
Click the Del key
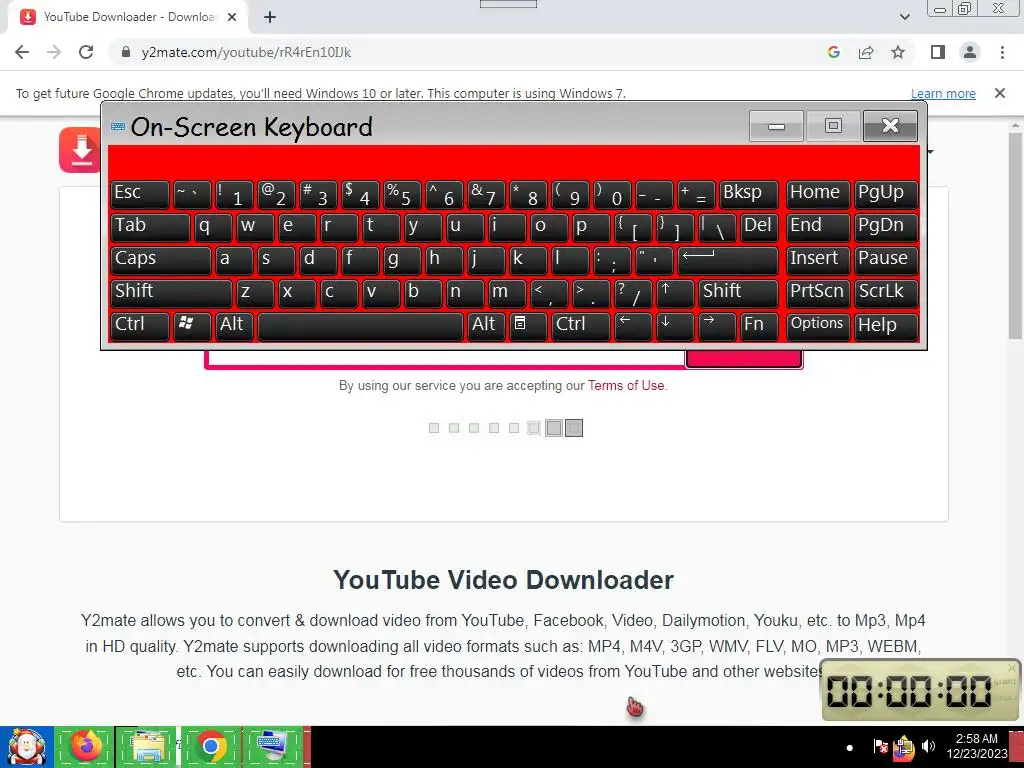tap(760, 227)
